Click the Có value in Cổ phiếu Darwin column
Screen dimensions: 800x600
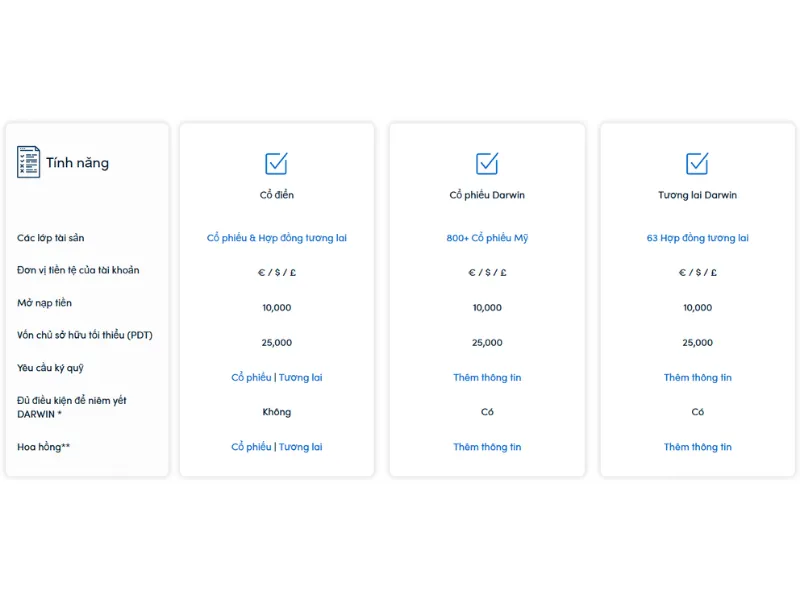tap(487, 412)
